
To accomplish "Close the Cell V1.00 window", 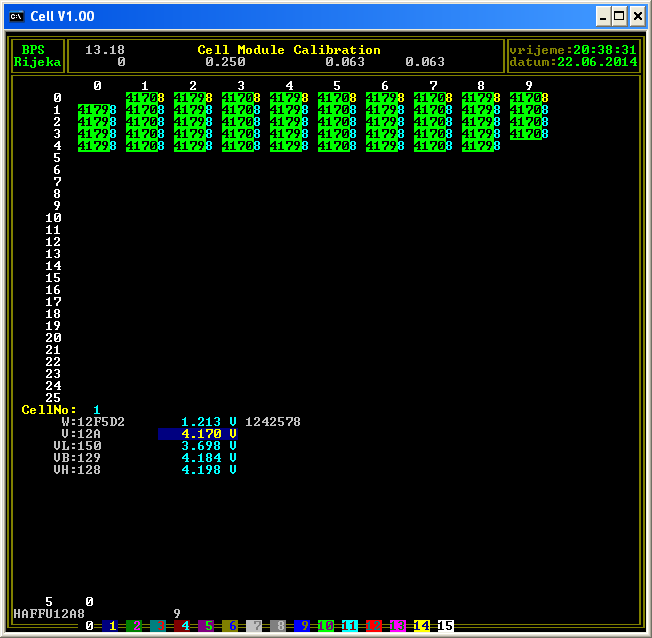I will pyautogui.click(x=637, y=16).
